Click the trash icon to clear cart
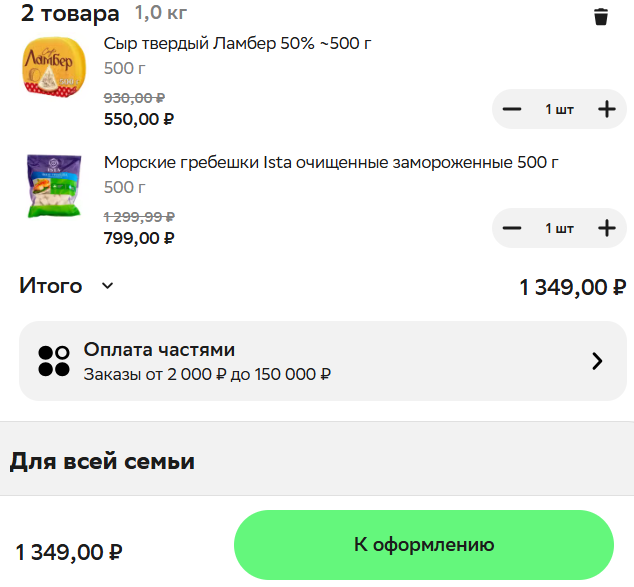634x587 pixels. (x=601, y=16)
